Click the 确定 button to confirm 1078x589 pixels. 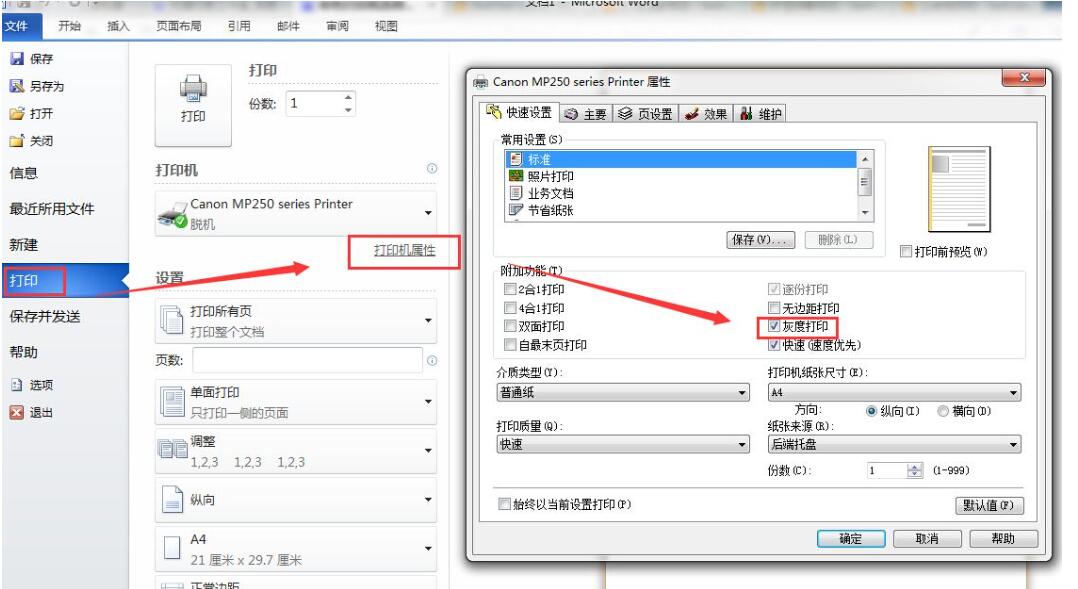pyautogui.click(x=850, y=538)
